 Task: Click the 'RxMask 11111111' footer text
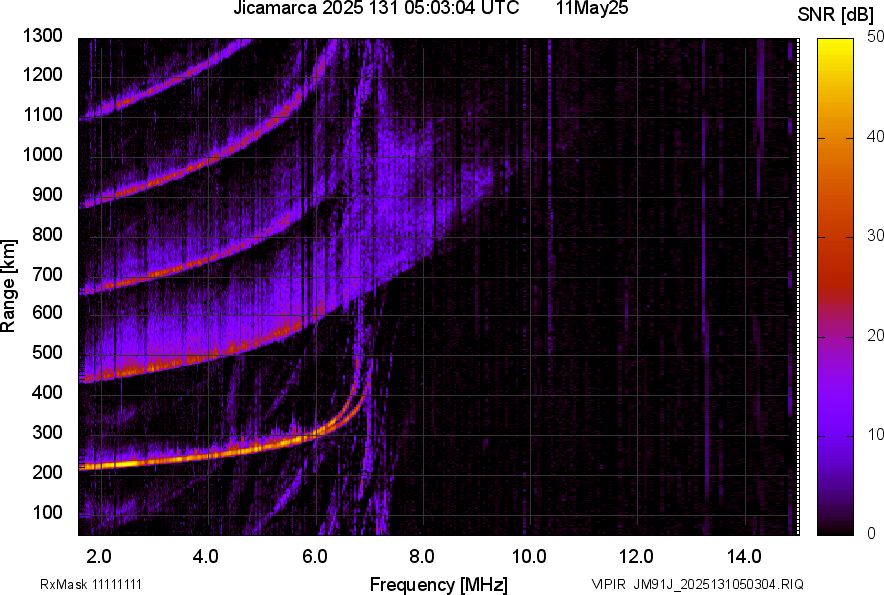pyautogui.click(x=91, y=584)
